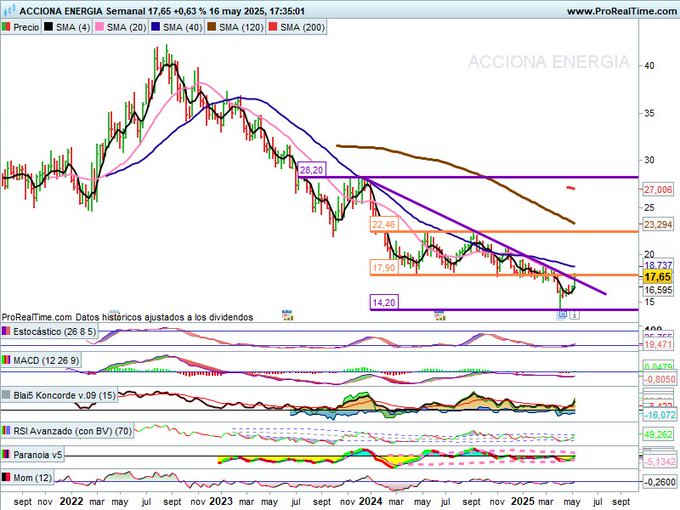The width and height of the screenshot is (680, 510).
Task: Click the RSI value 49,262
Action: click(657, 435)
